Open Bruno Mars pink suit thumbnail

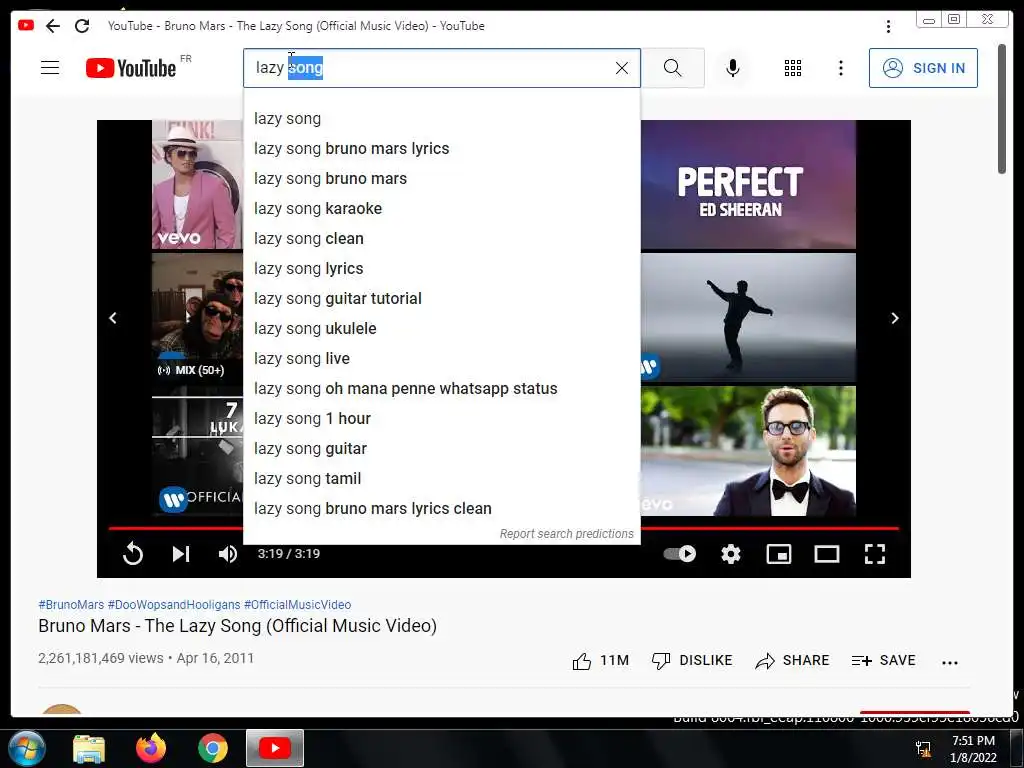coord(197,184)
